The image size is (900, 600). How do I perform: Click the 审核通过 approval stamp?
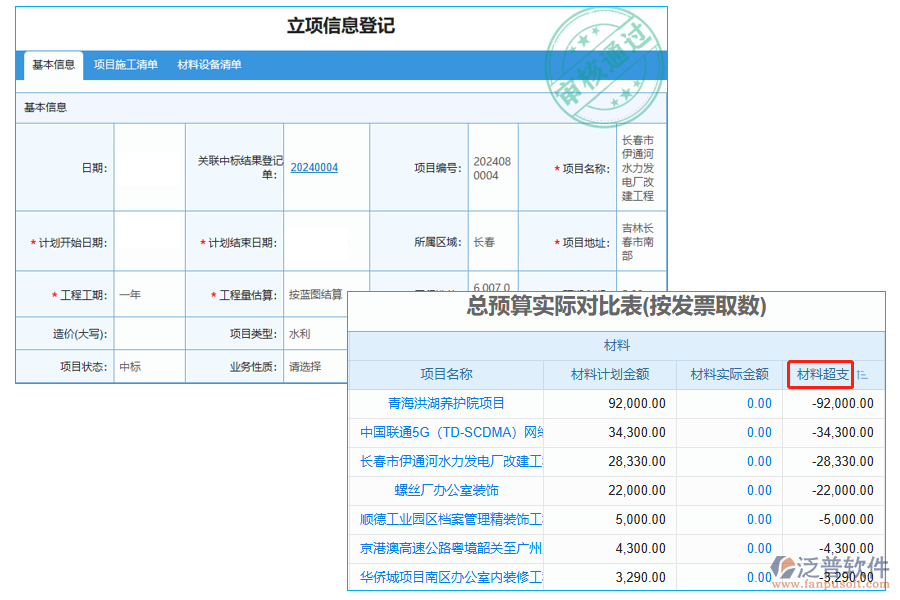coord(604,67)
